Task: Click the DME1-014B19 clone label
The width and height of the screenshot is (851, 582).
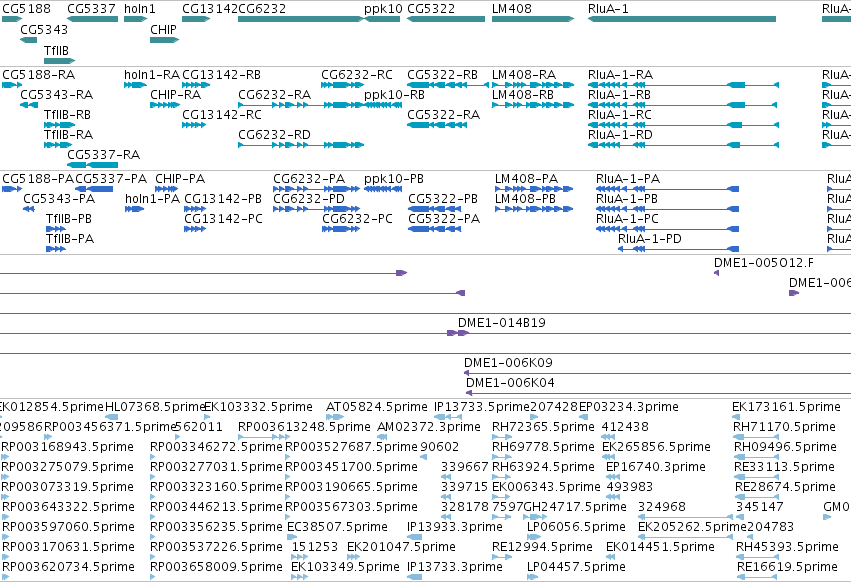Action: [x=501, y=322]
